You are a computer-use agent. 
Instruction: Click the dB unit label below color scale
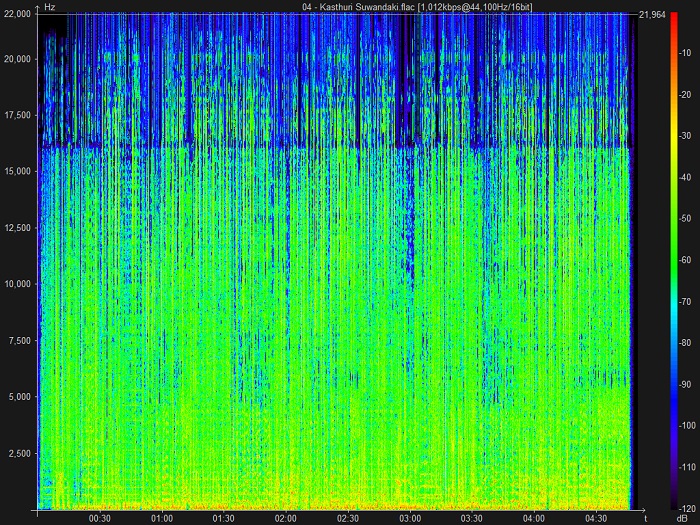click(682, 519)
